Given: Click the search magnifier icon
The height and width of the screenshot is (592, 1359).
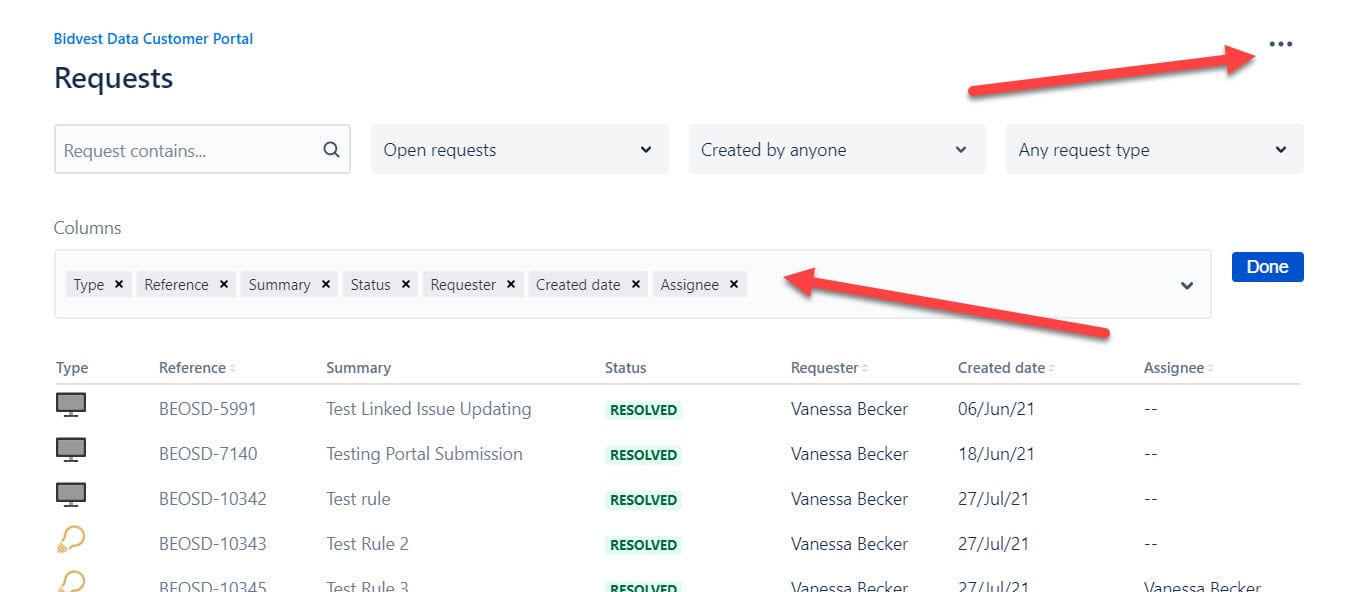Looking at the screenshot, I should [331, 150].
